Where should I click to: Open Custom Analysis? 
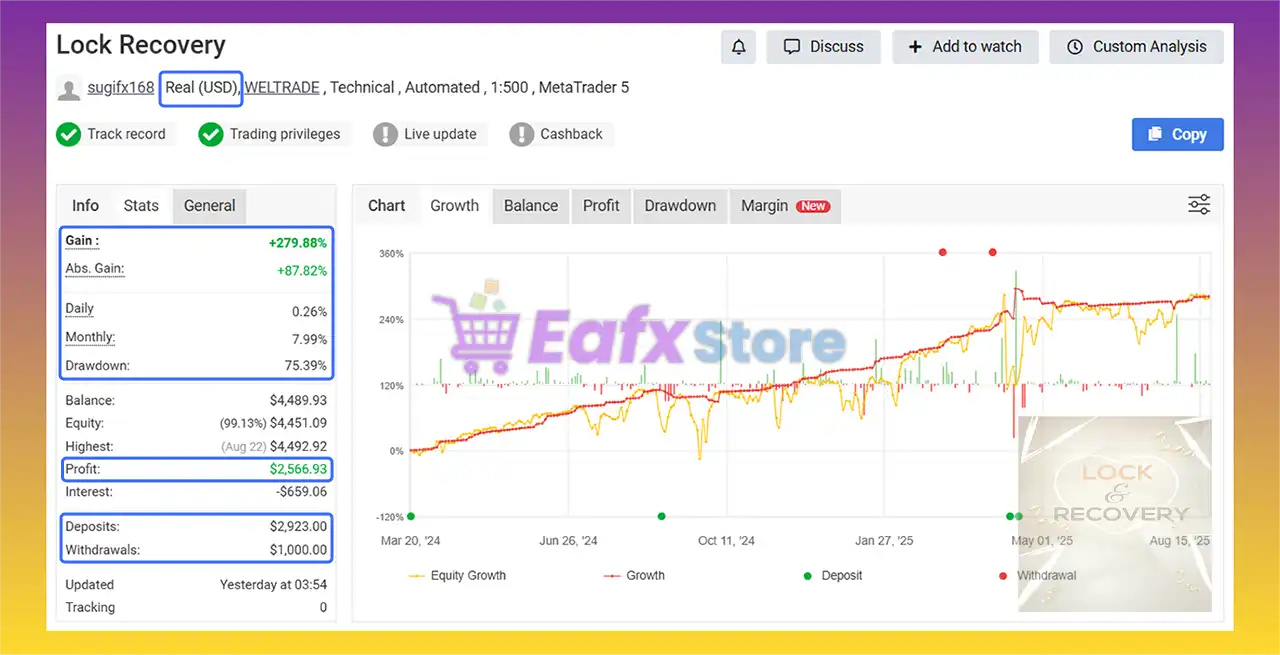coord(1136,47)
